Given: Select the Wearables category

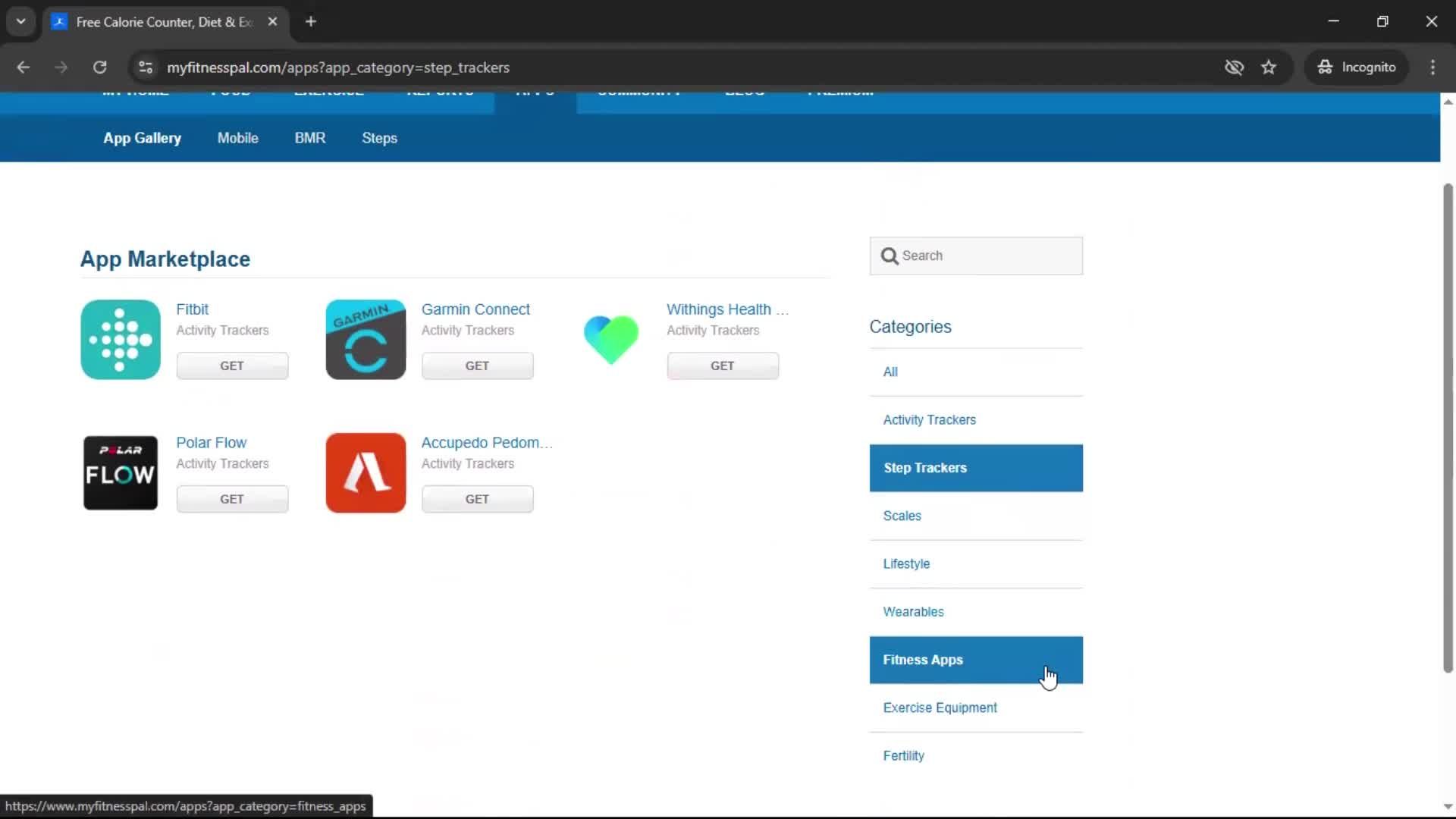Looking at the screenshot, I should pyautogui.click(x=976, y=612).
